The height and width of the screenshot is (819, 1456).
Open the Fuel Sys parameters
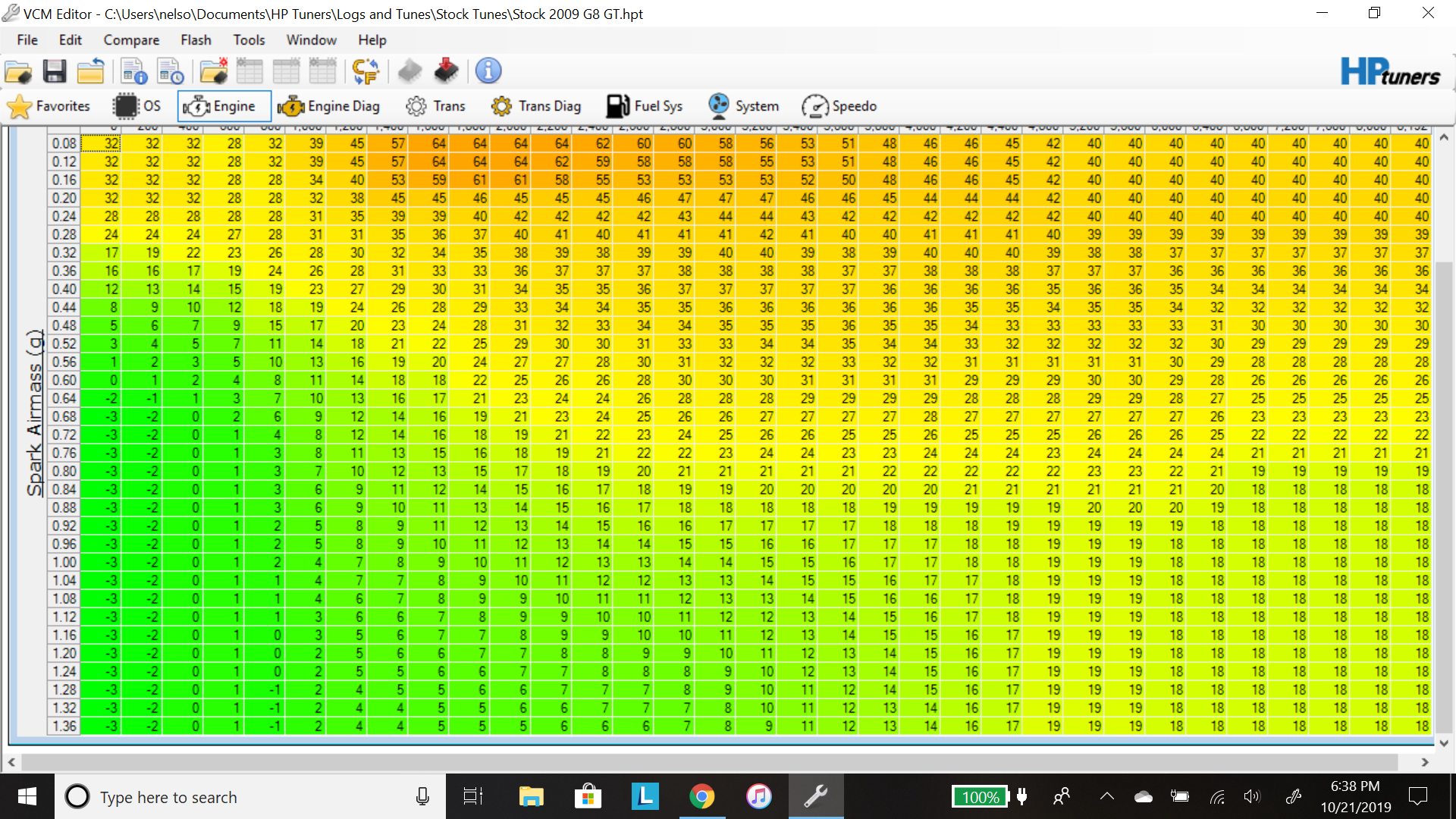click(x=645, y=106)
